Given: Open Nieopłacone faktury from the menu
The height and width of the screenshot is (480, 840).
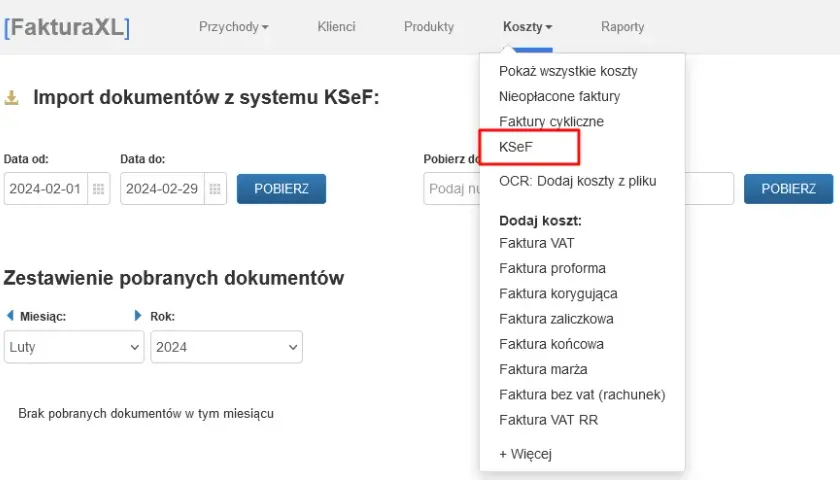Looking at the screenshot, I should point(559,96).
